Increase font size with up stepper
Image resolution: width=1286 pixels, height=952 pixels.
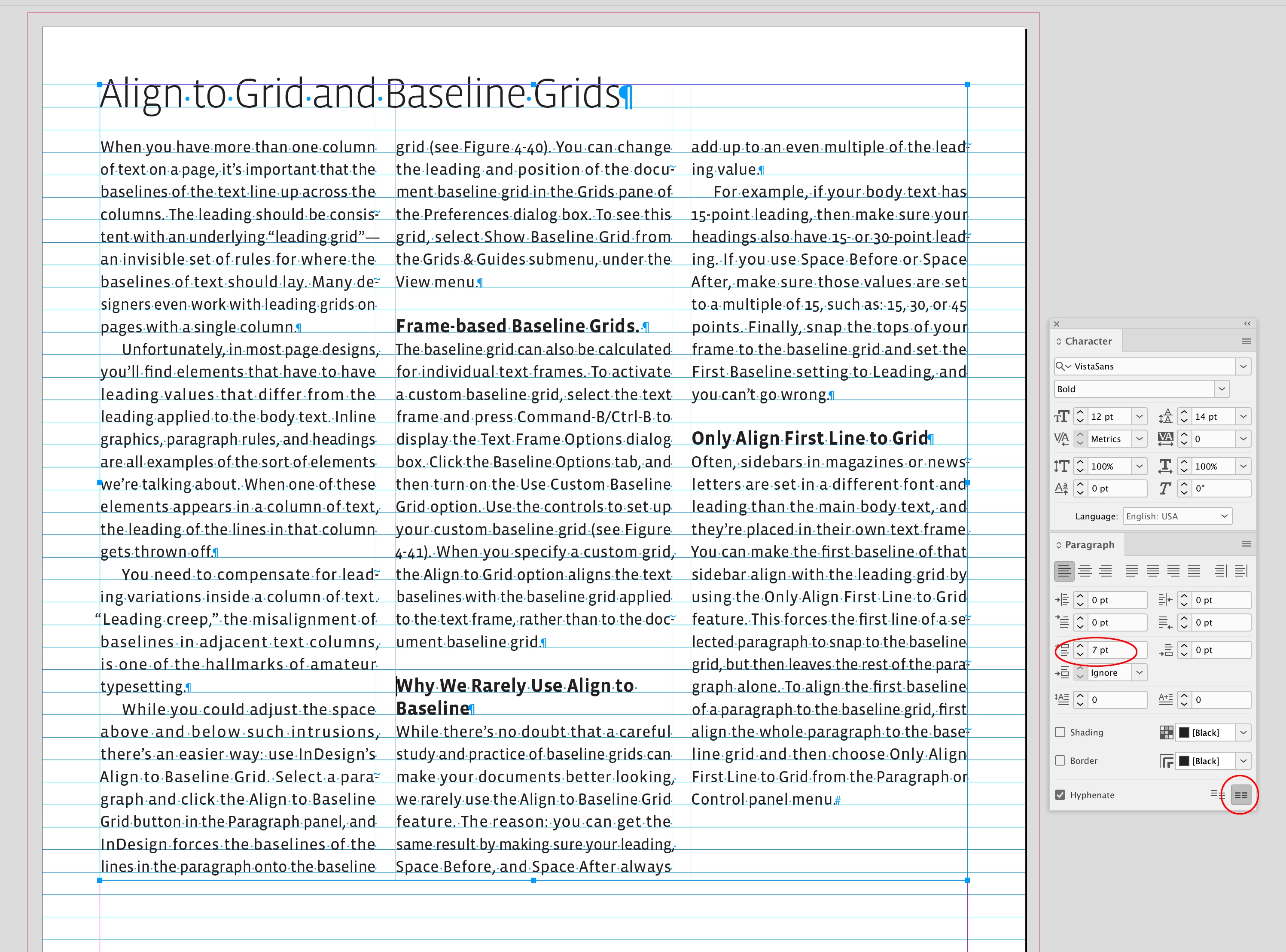click(x=1080, y=412)
